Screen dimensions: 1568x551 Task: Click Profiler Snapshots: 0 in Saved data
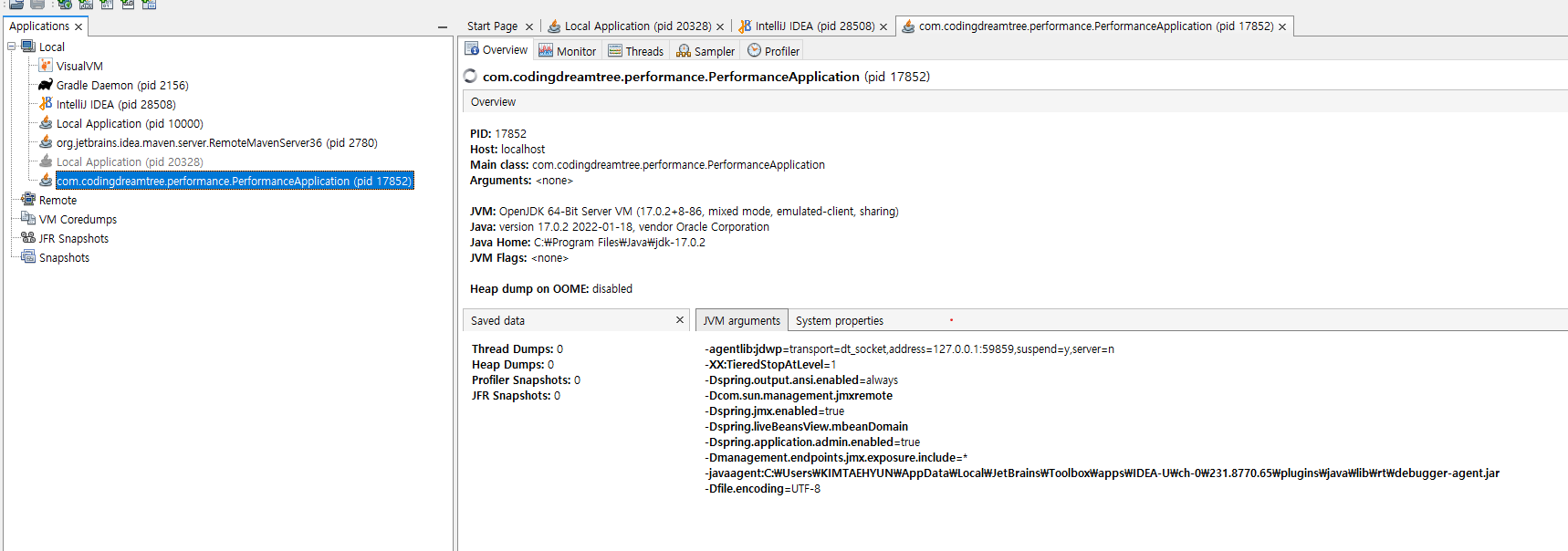click(x=526, y=379)
